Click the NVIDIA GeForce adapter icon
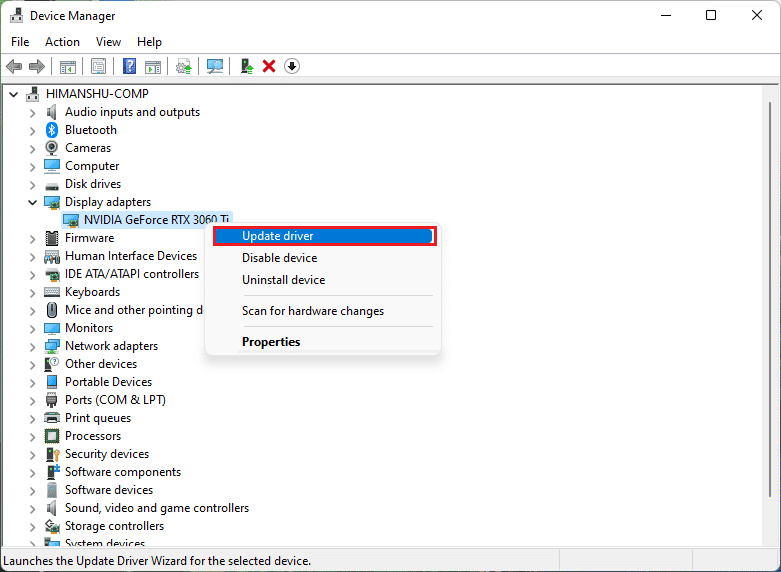This screenshot has width=781, height=572. coord(71,220)
